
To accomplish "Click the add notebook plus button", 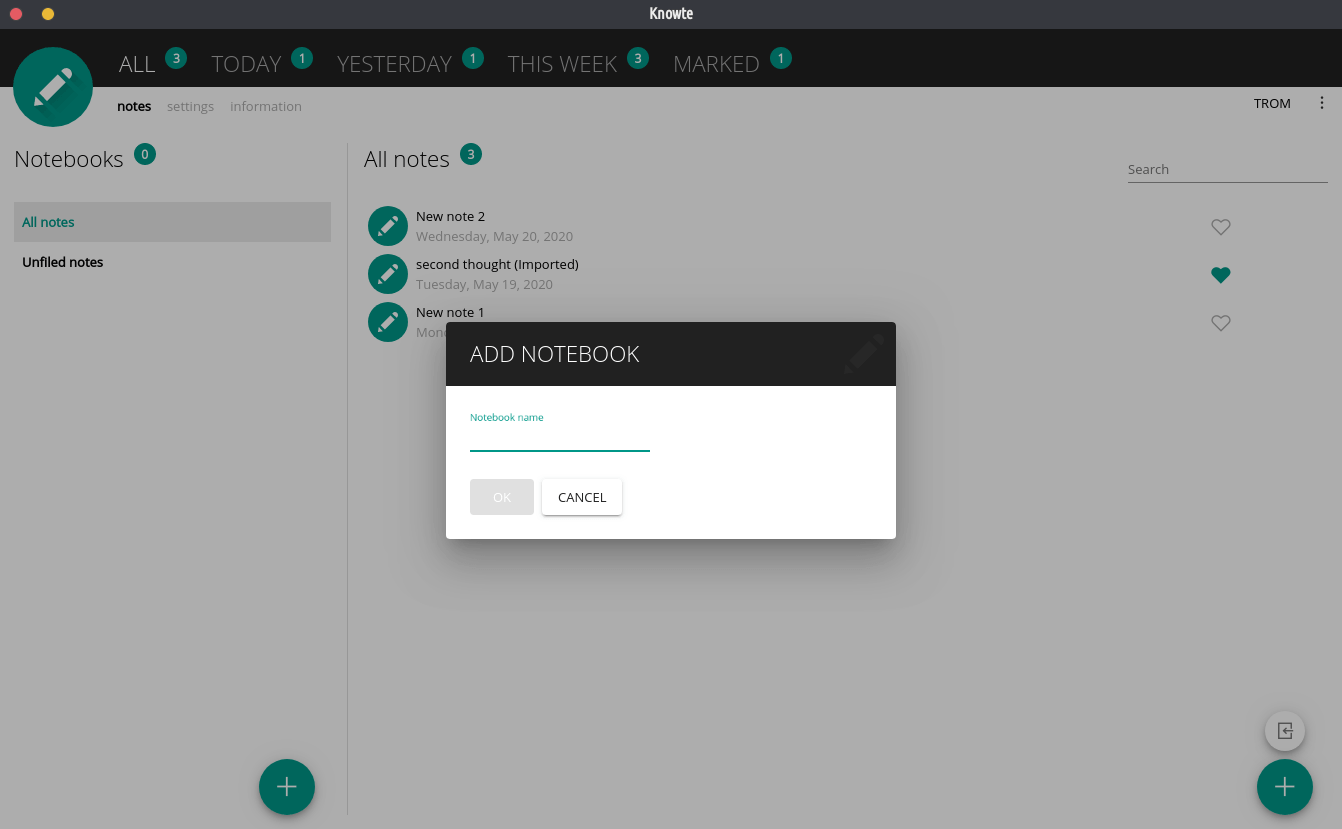I will pos(287,787).
